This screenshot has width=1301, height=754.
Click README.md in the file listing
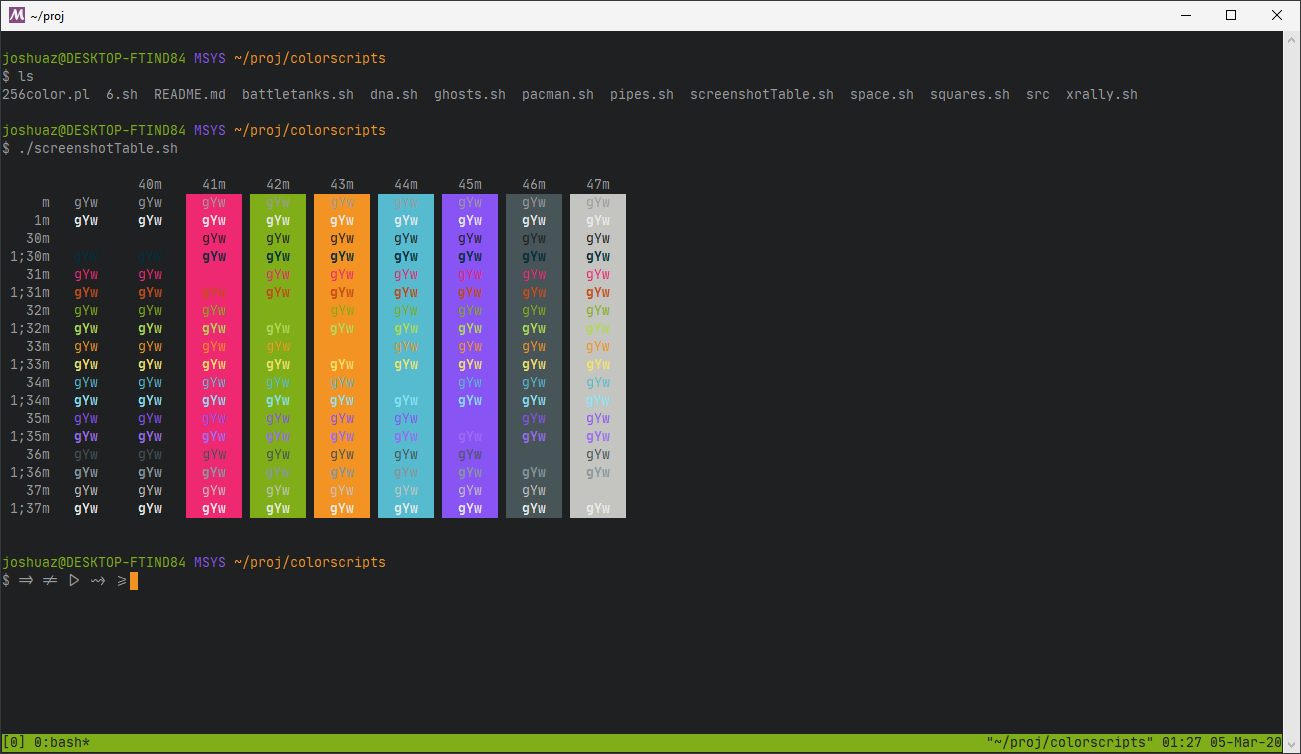[x=189, y=95]
